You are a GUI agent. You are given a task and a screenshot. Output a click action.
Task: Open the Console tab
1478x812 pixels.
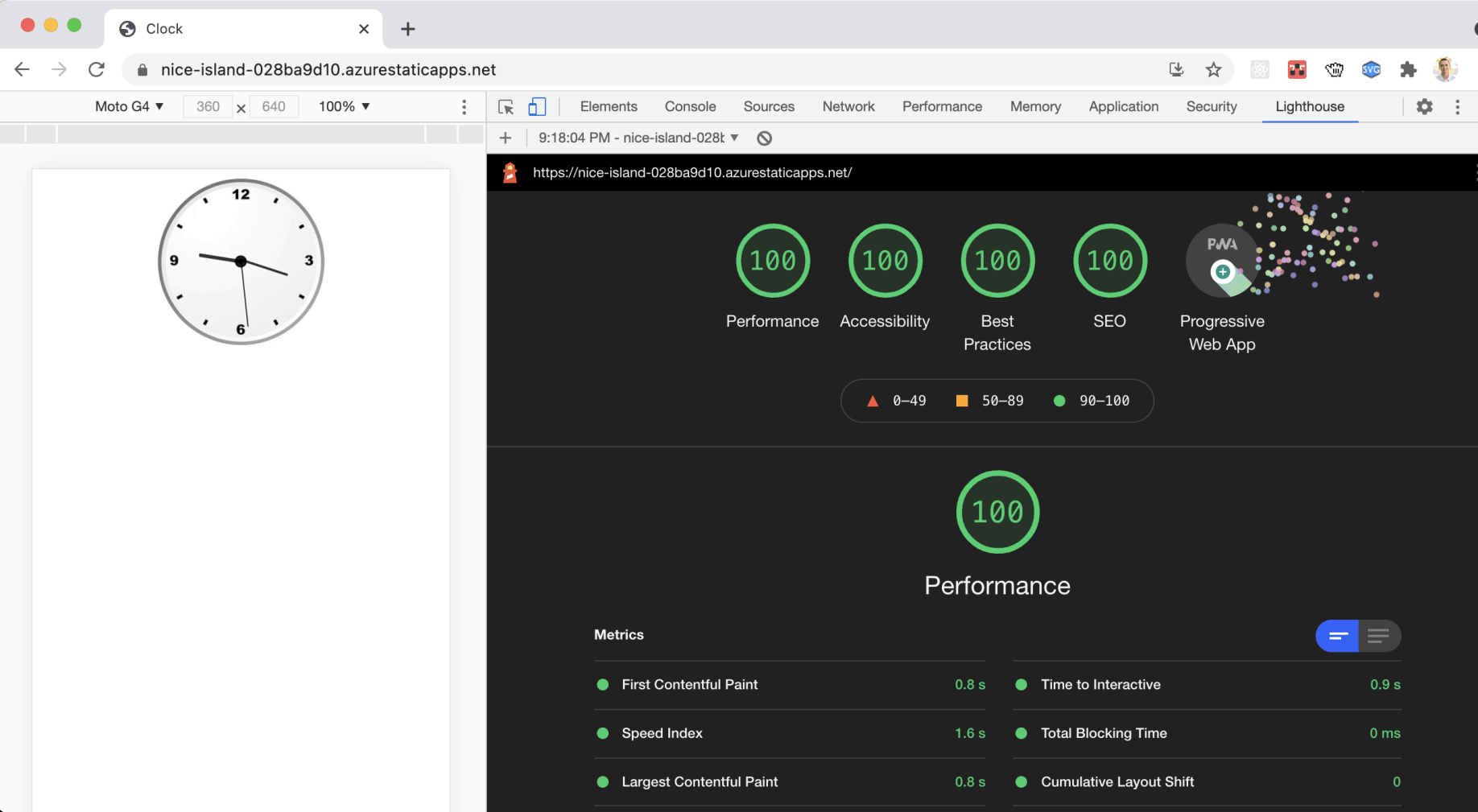point(690,106)
